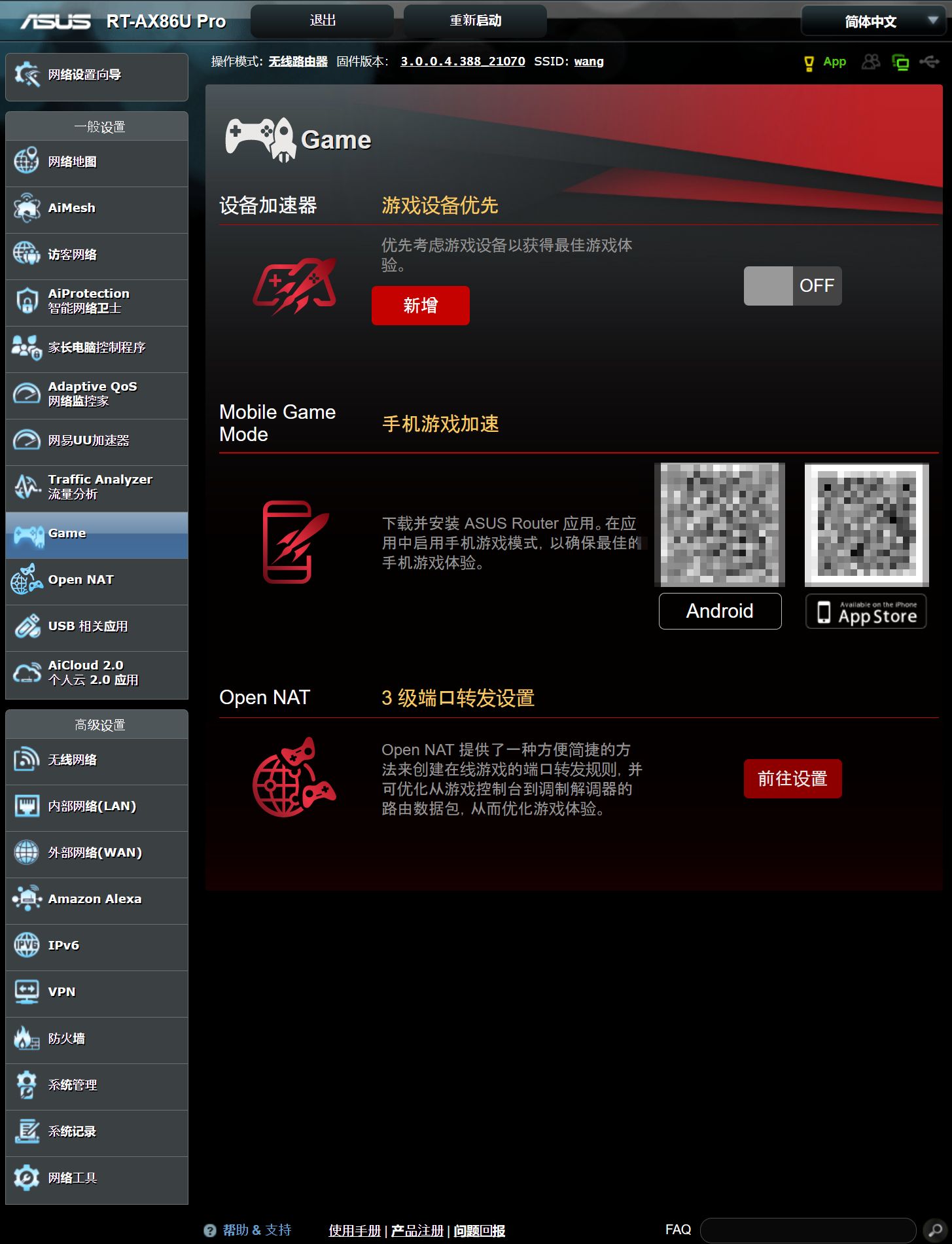Click the USB status icon in header
The width and height of the screenshot is (952, 1244).
[x=929, y=62]
